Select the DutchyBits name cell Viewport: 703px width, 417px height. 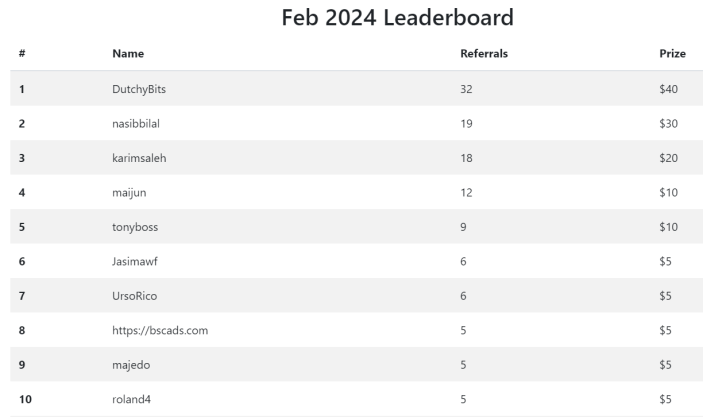pyautogui.click(x=139, y=89)
